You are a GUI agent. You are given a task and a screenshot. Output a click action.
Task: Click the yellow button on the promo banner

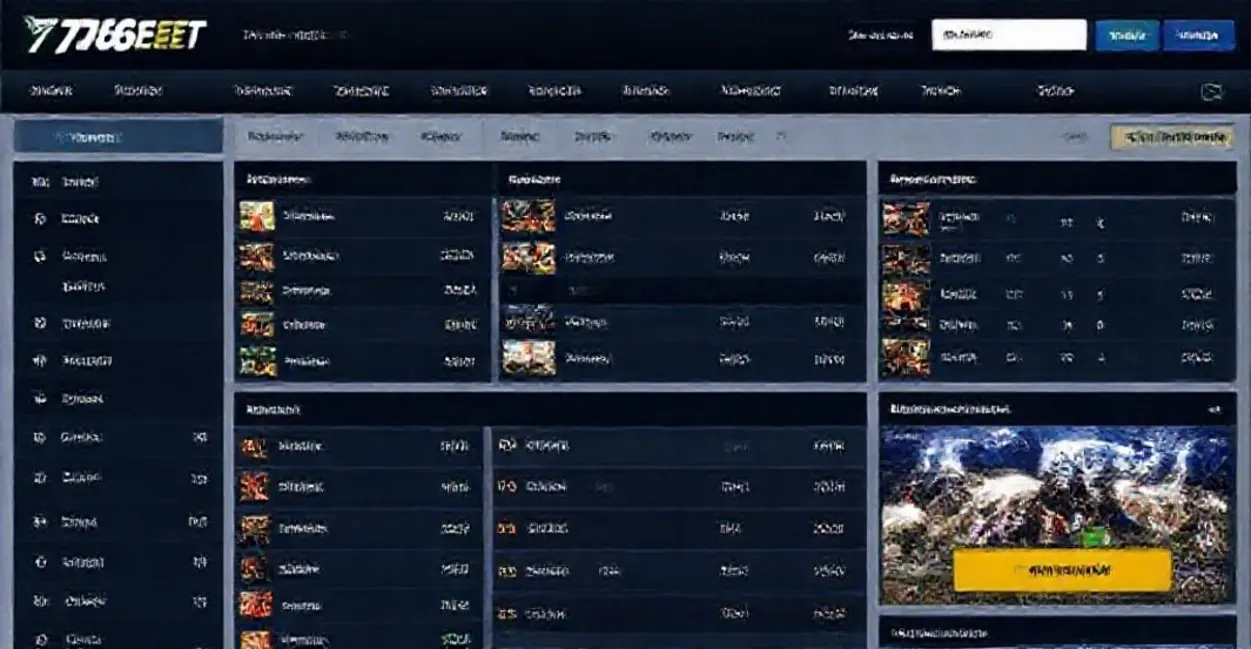[1062, 570]
